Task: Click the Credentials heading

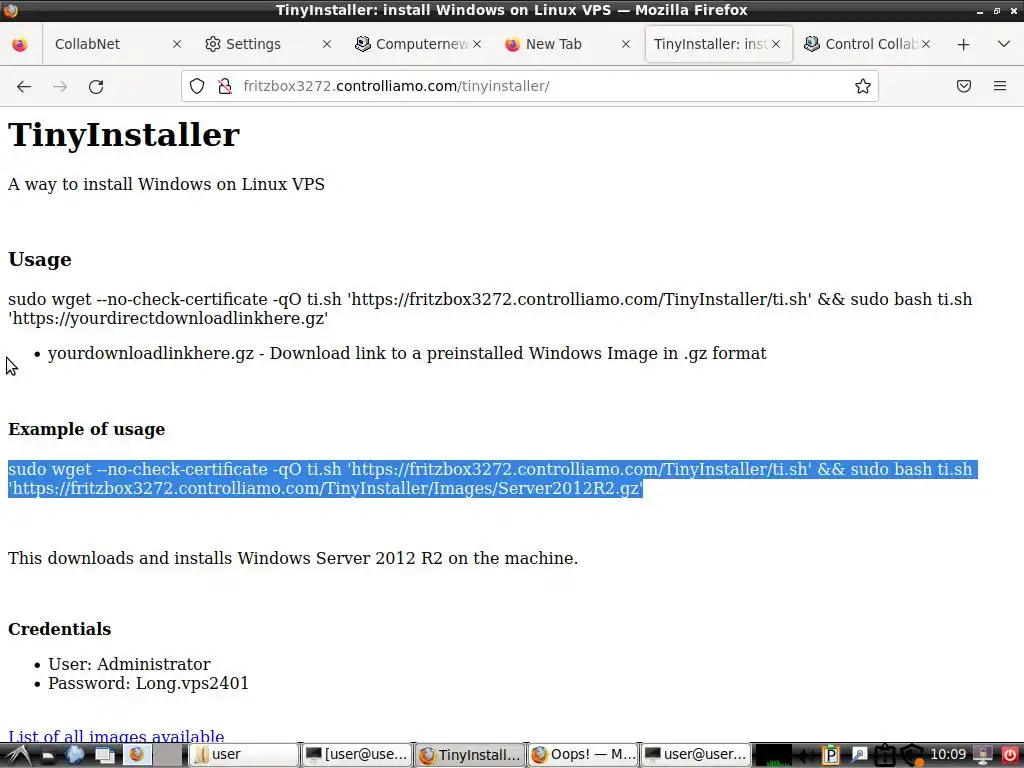Action: pos(59,629)
